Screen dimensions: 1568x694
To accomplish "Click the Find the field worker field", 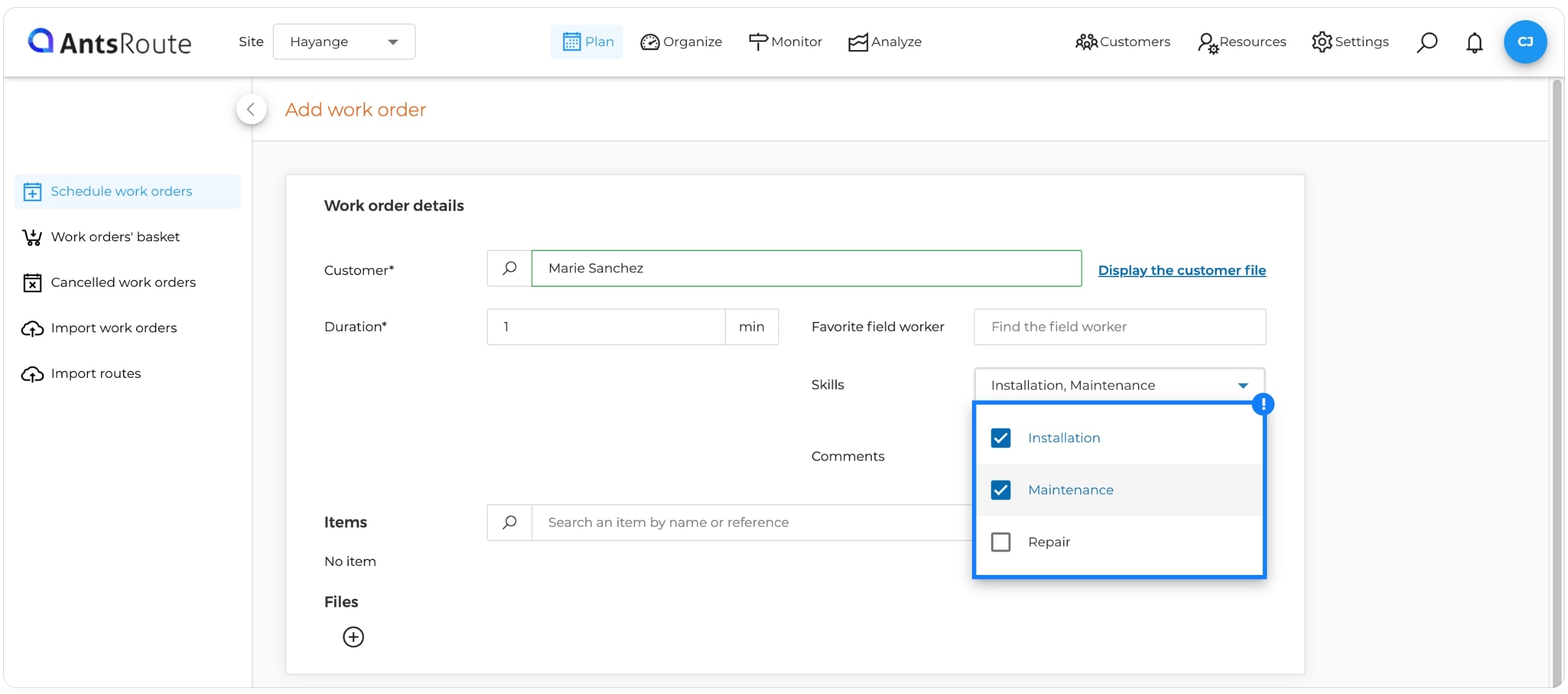I will [x=1120, y=327].
